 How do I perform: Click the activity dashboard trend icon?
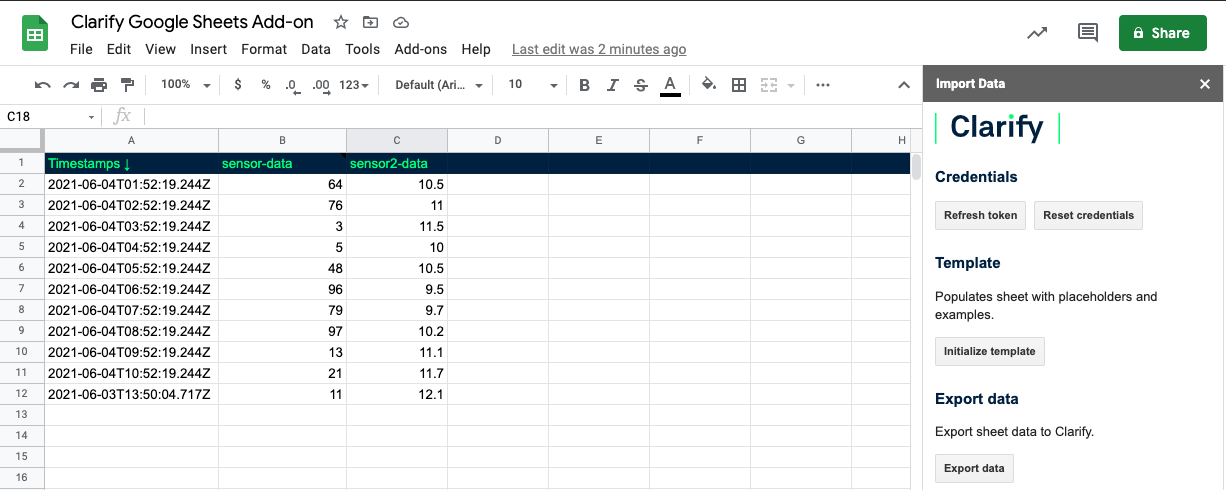point(1037,33)
